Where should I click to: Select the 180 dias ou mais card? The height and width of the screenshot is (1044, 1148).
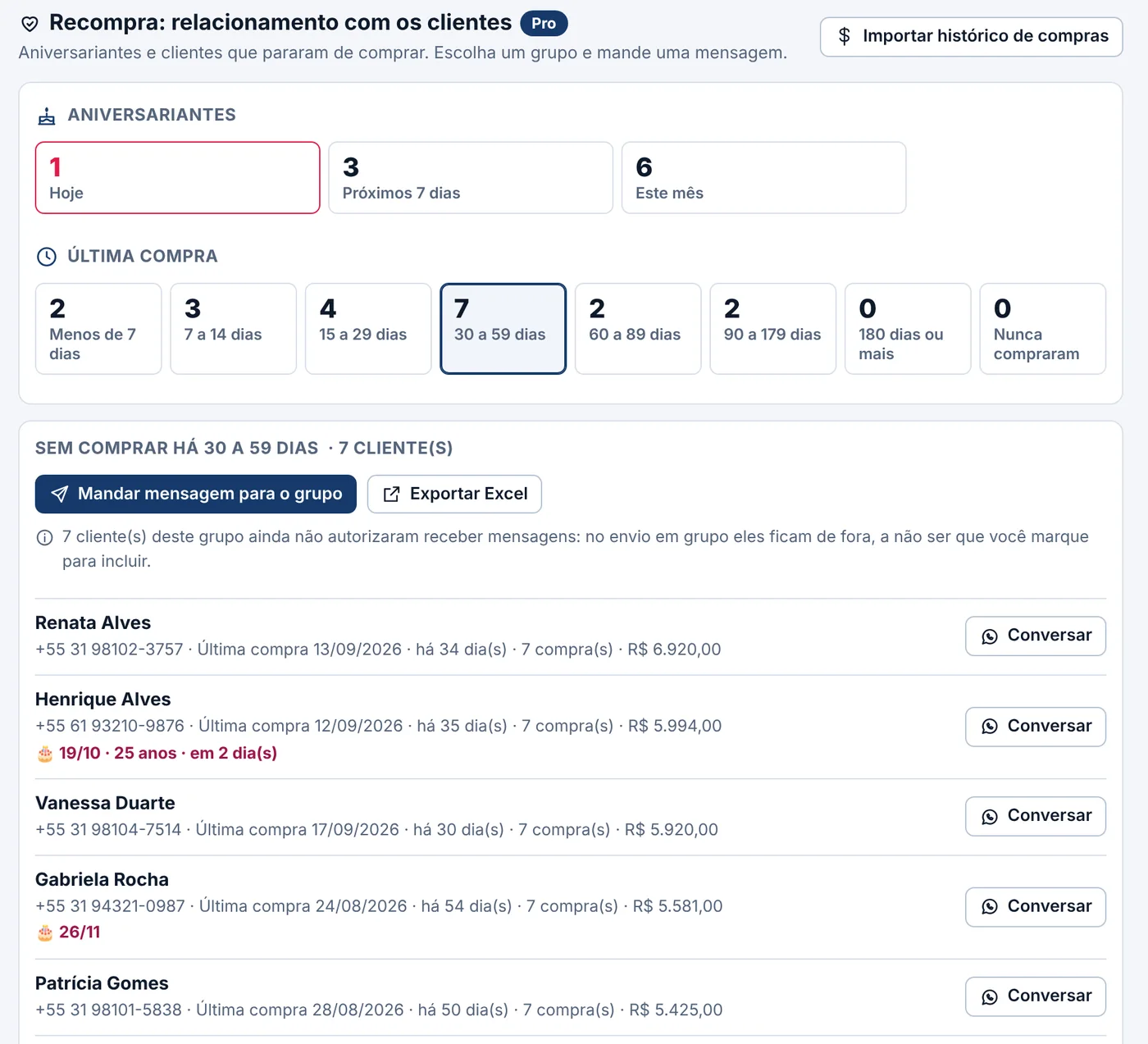point(908,329)
